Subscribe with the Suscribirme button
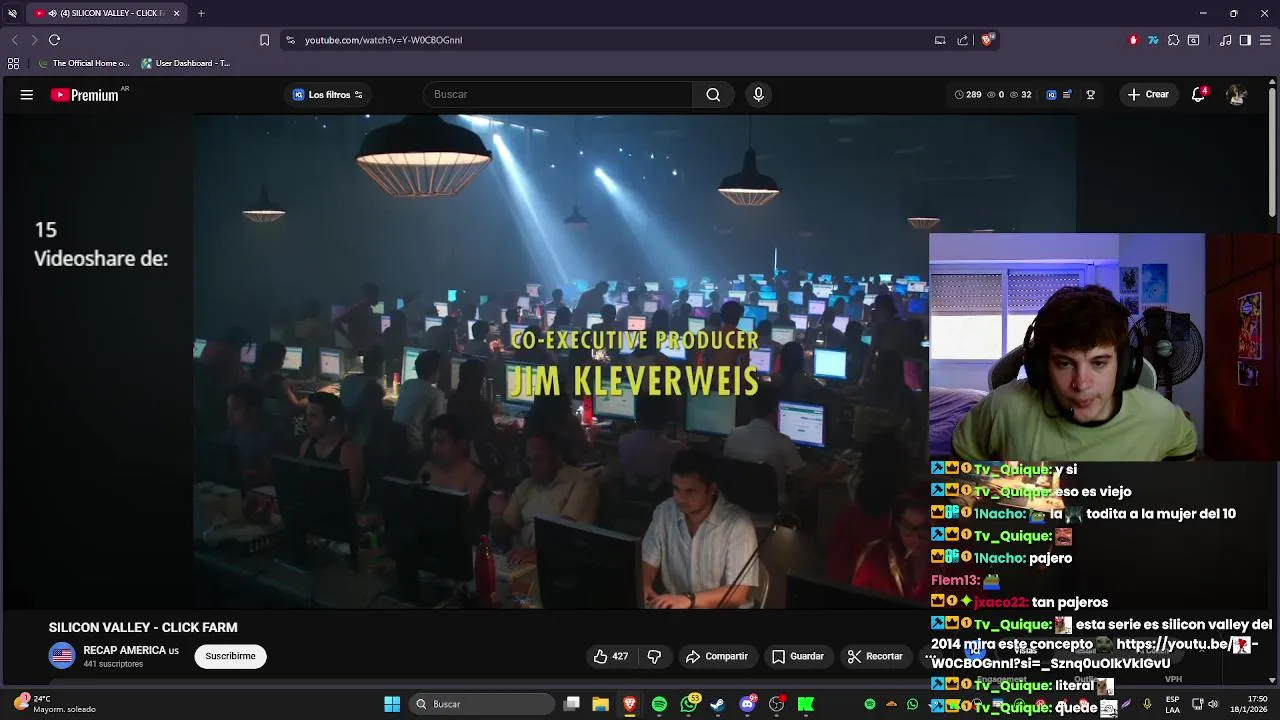This screenshot has height=720, width=1280. point(230,656)
